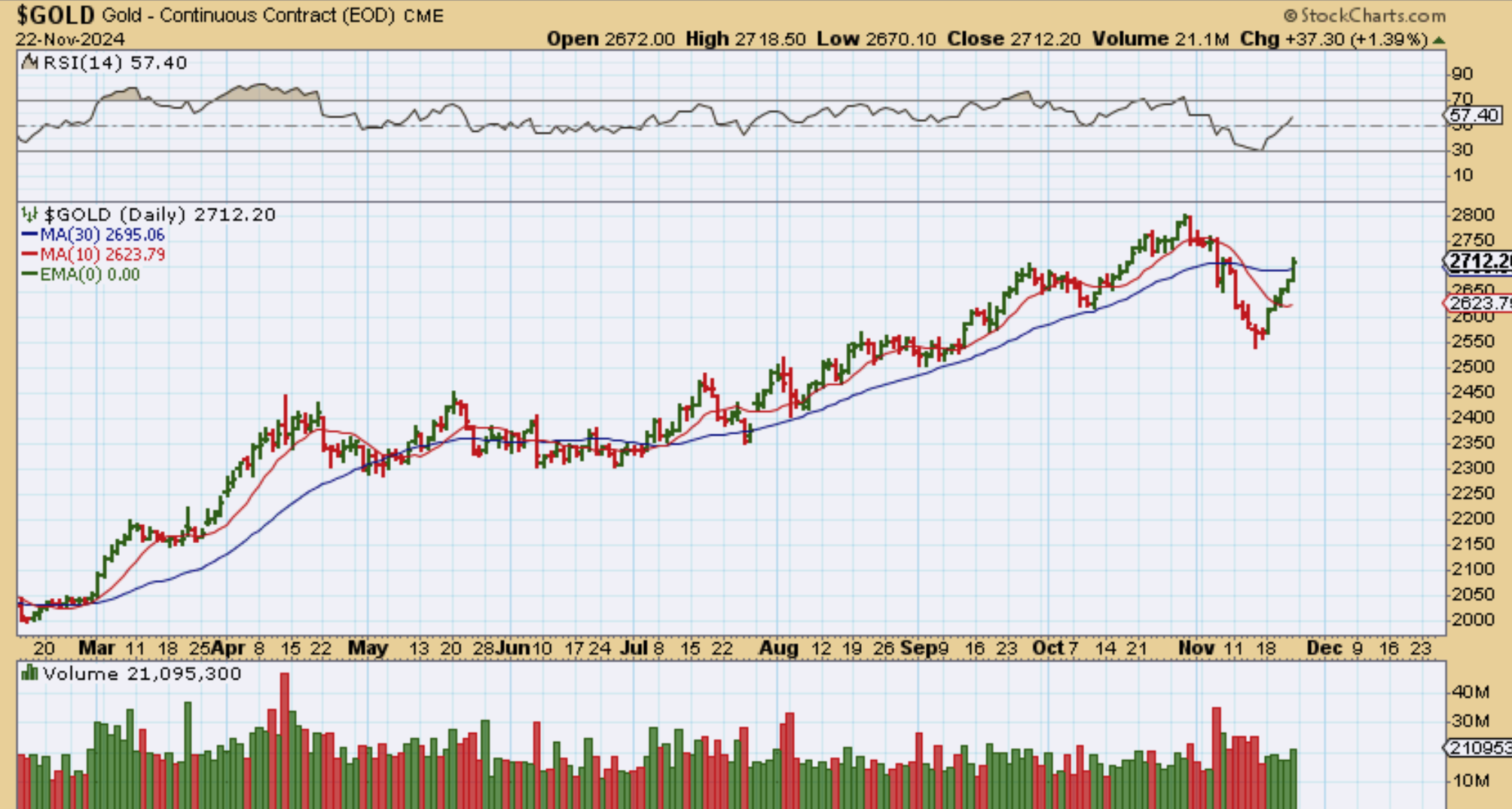1512x809 pixels.
Task: Click the RSI(14) 57.40 panel label
Action: (115, 63)
